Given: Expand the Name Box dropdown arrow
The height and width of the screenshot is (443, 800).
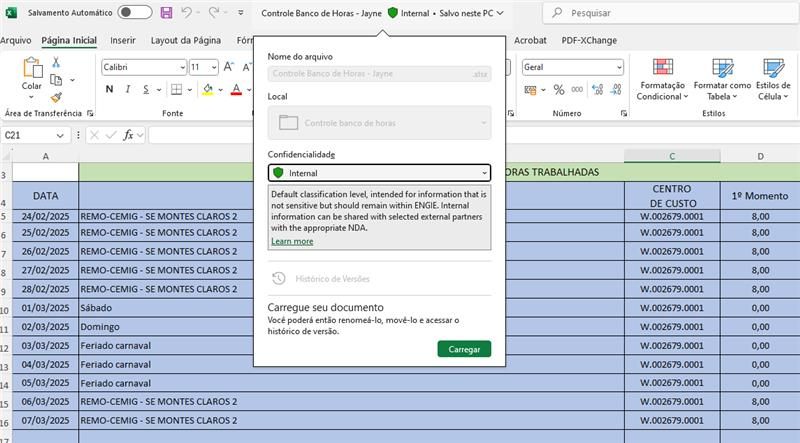Looking at the screenshot, I should point(60,135).
